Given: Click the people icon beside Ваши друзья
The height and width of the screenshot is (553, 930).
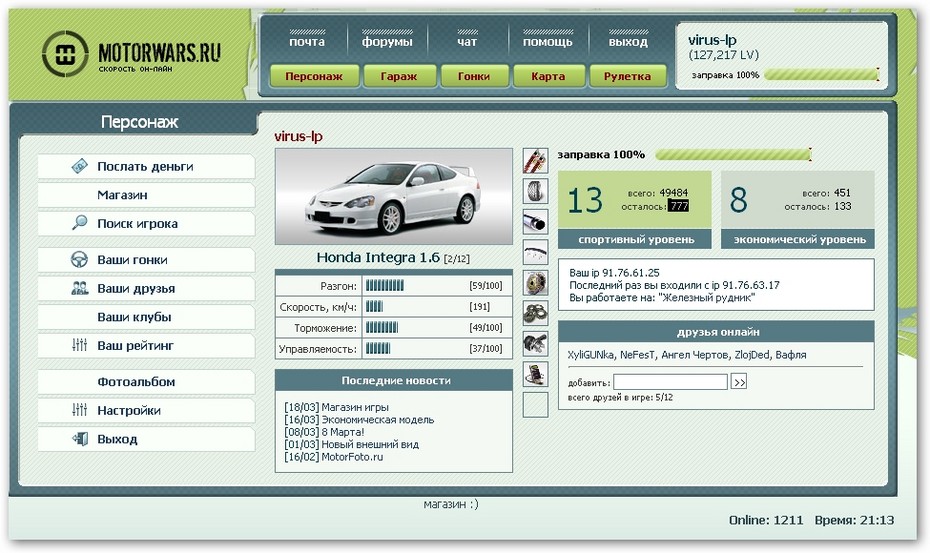Looking at the screenshot, I should tap(79, 288).
